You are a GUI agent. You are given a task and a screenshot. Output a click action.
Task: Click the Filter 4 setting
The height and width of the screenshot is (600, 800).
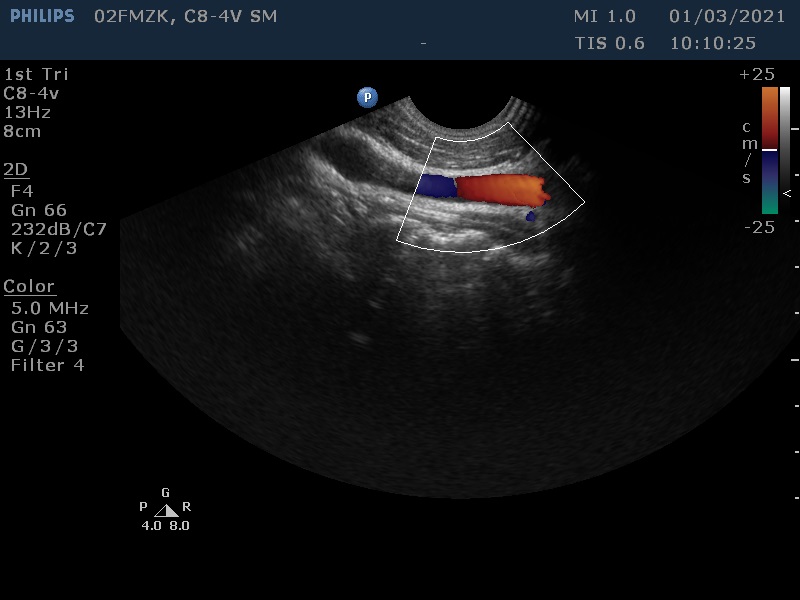[x=47, y=365]
